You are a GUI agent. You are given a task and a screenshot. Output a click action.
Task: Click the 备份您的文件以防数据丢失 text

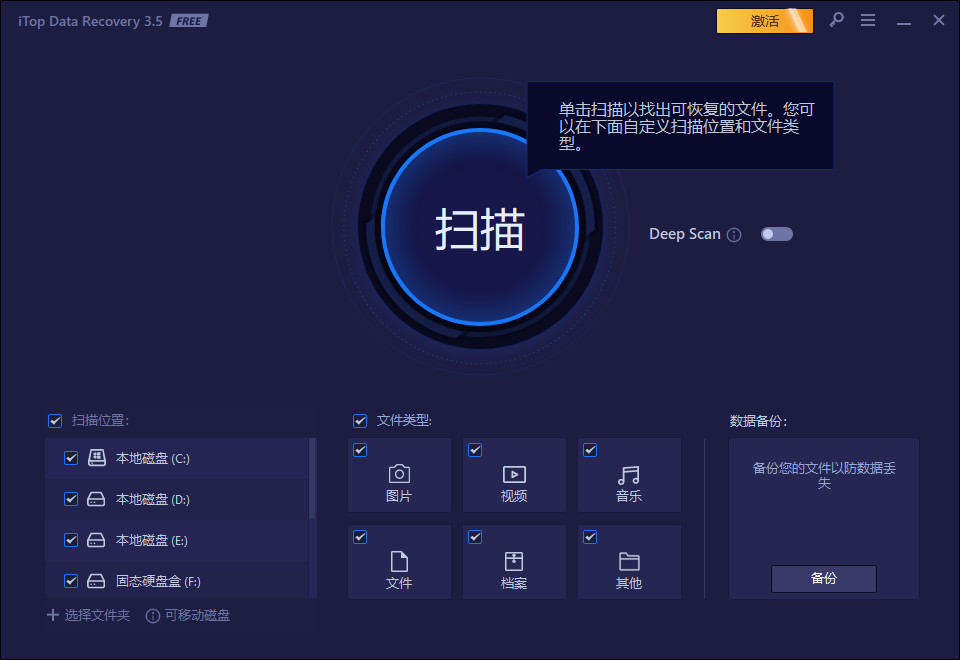(x=824, y=476)
